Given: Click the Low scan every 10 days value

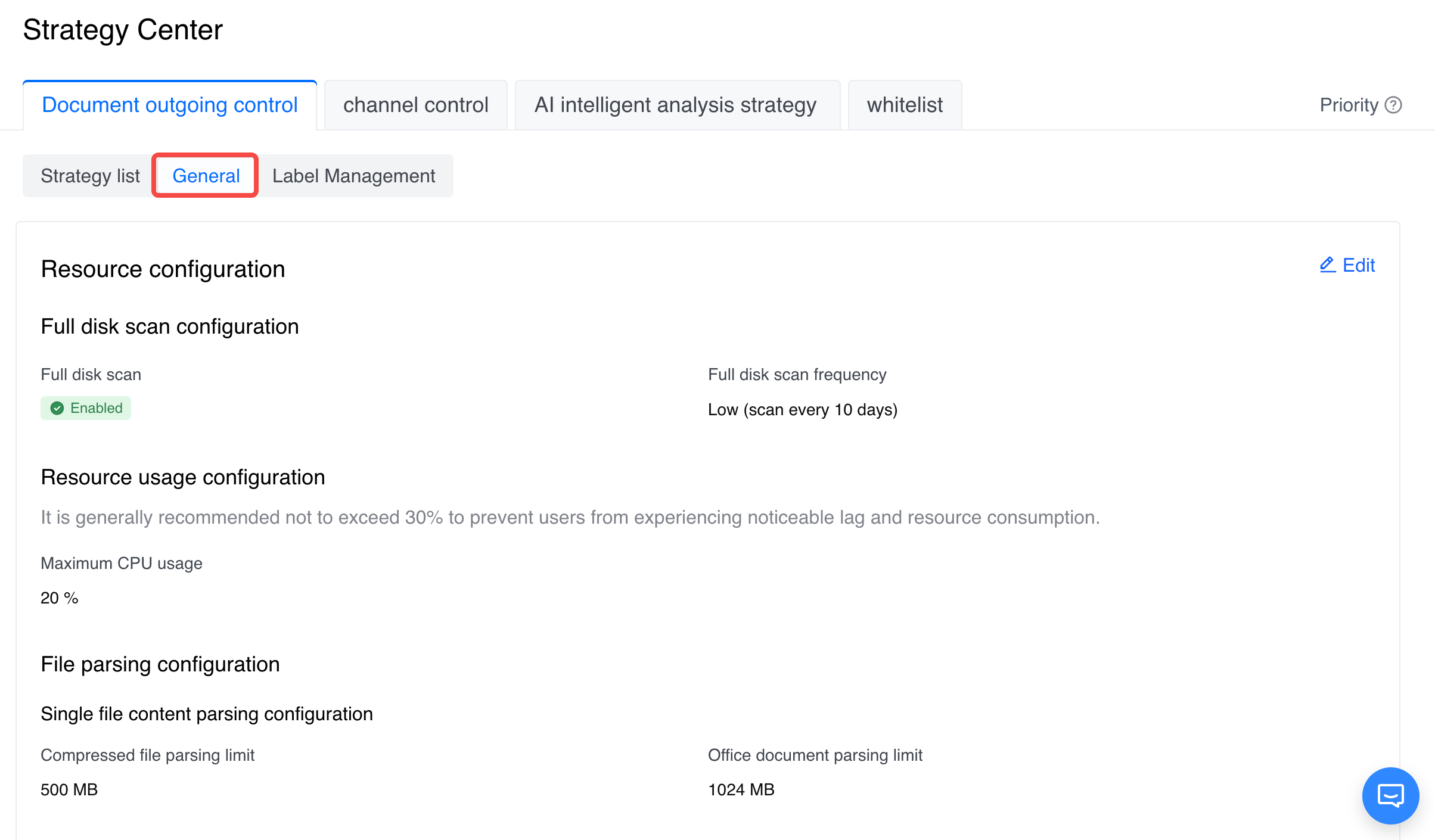Looking at the screenshot, I should [802, 410].
